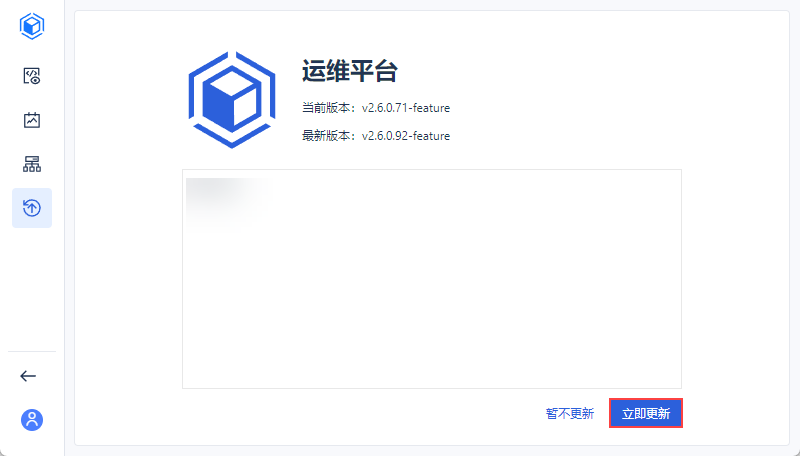Select the highlighted upgrade arrow sidebar icon
The image size is (800, 456).
(32, 208)
